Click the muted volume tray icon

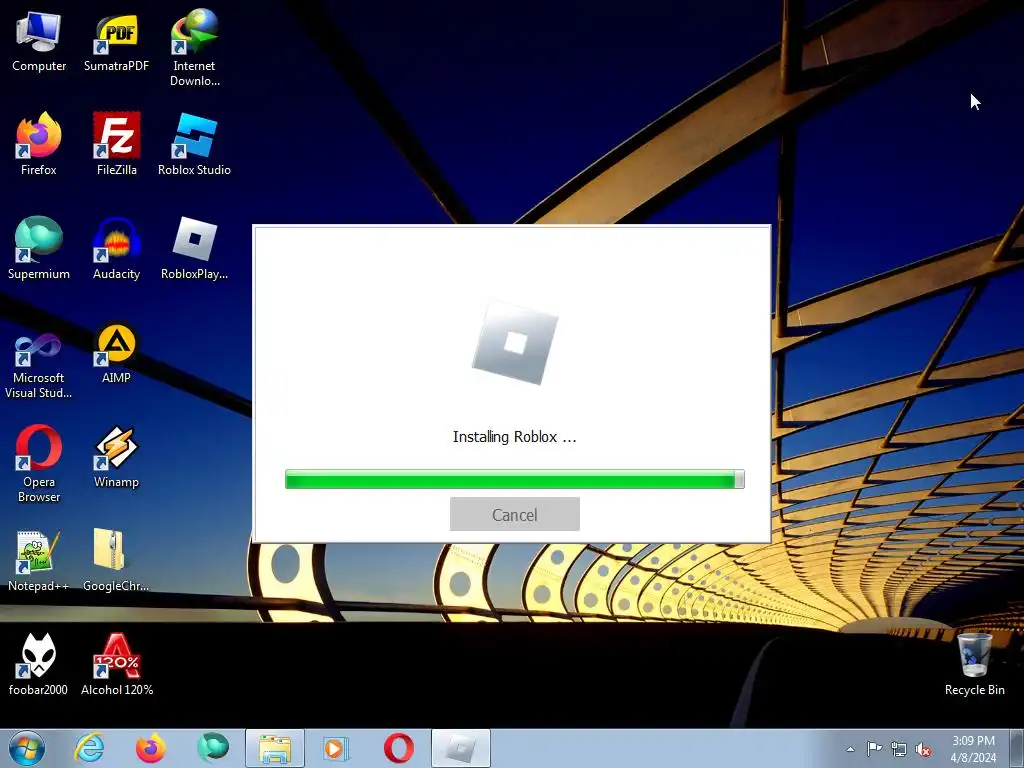pyautogui.click(x=923, y=750)
